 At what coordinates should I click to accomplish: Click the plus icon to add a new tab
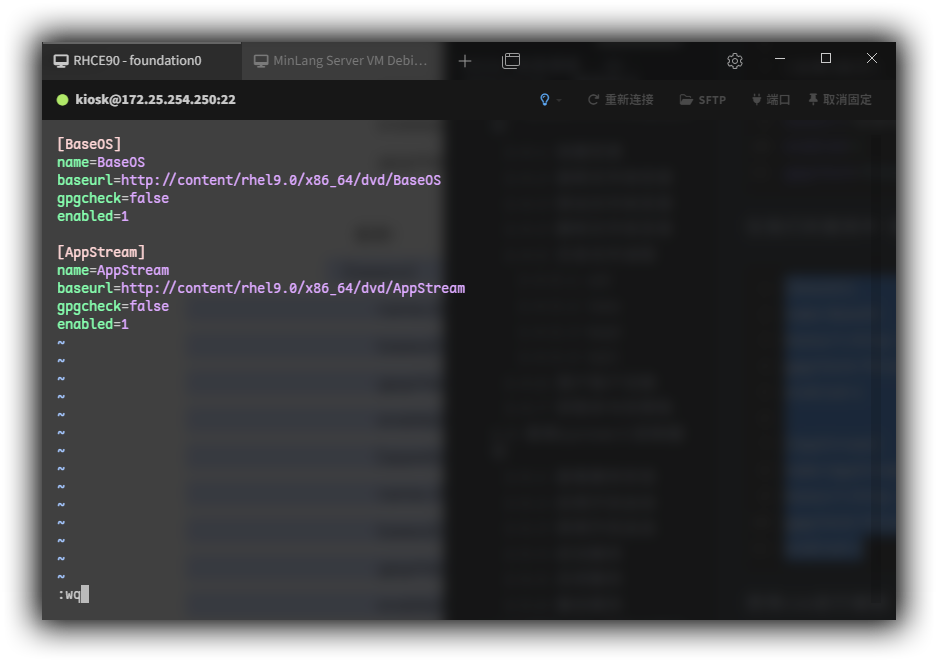465,61
